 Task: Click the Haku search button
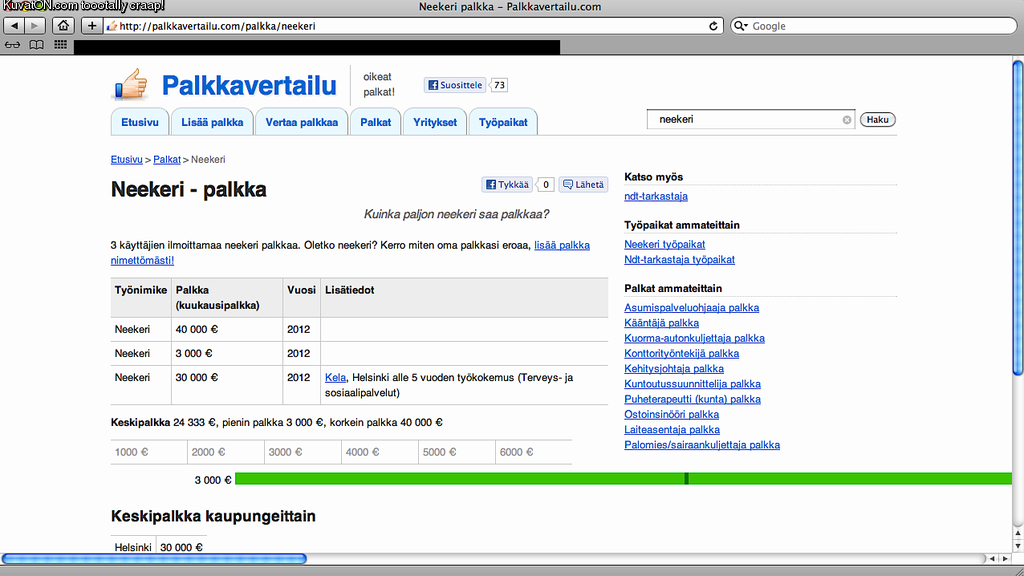[x=877, y=120]
